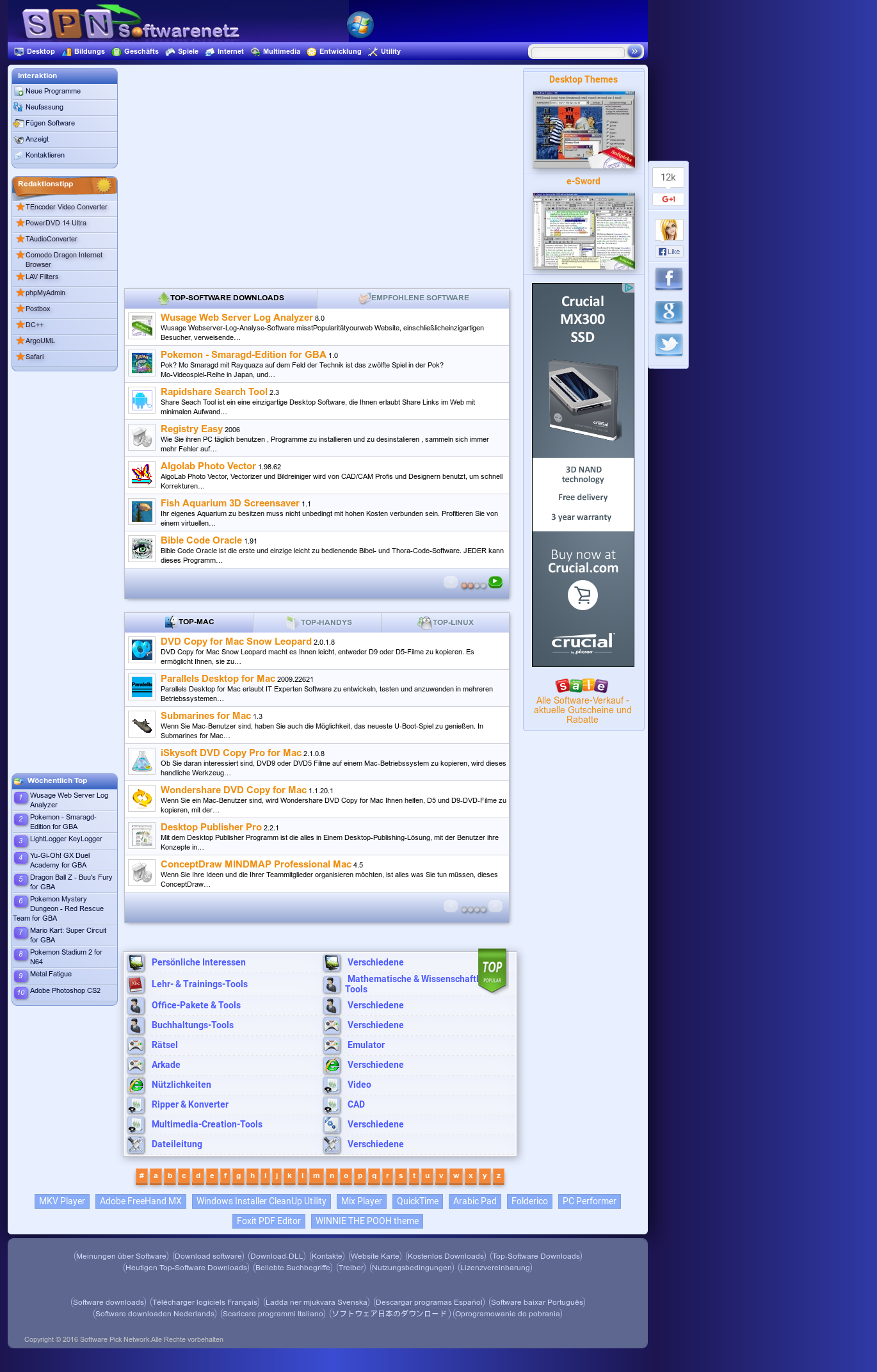The width and height of the screenshot is (877, 1372).
Task: Click the Submarines for Mac icon
Action: tap(141, 725)
